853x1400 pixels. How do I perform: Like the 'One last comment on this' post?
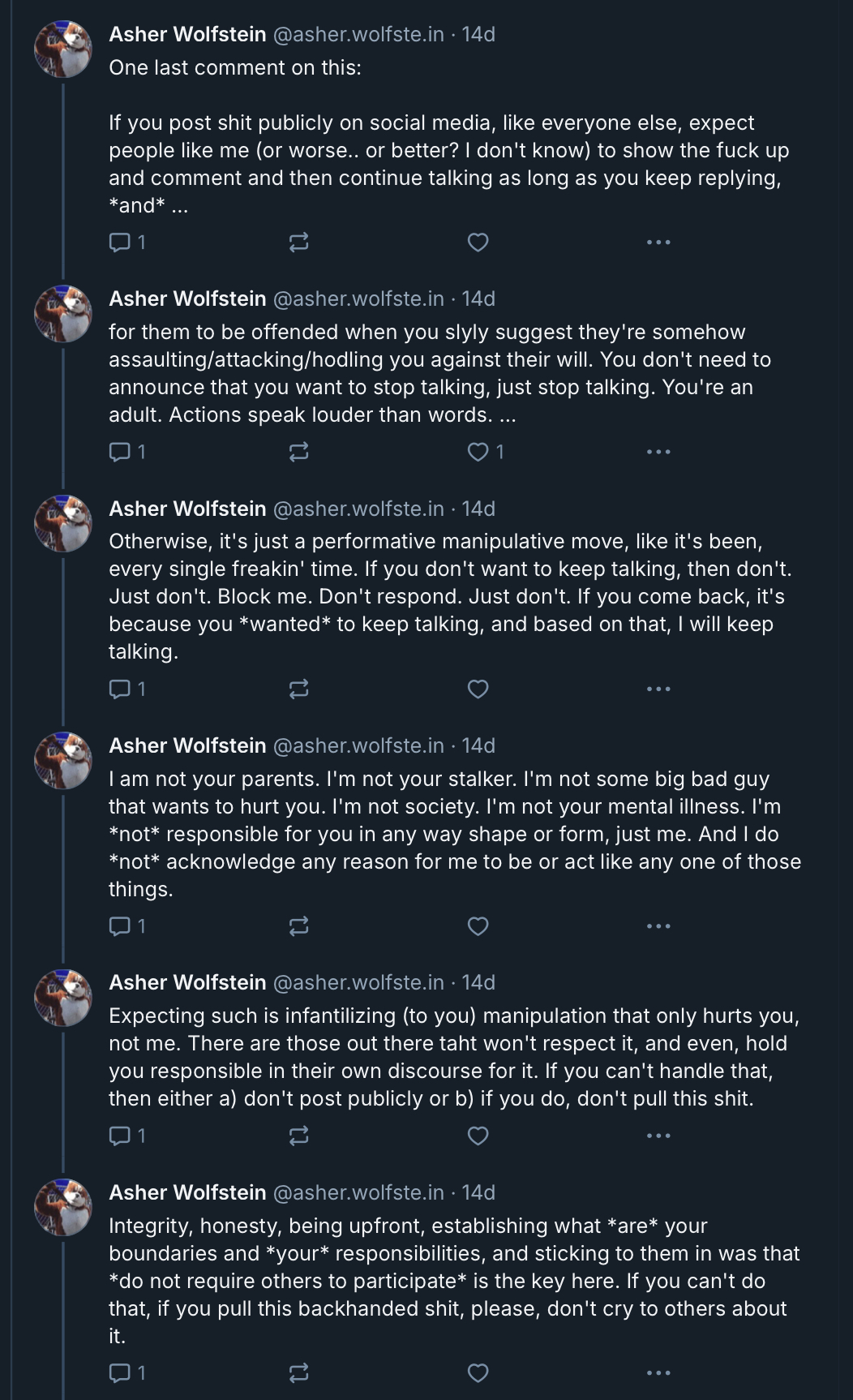tap(478, 242)
